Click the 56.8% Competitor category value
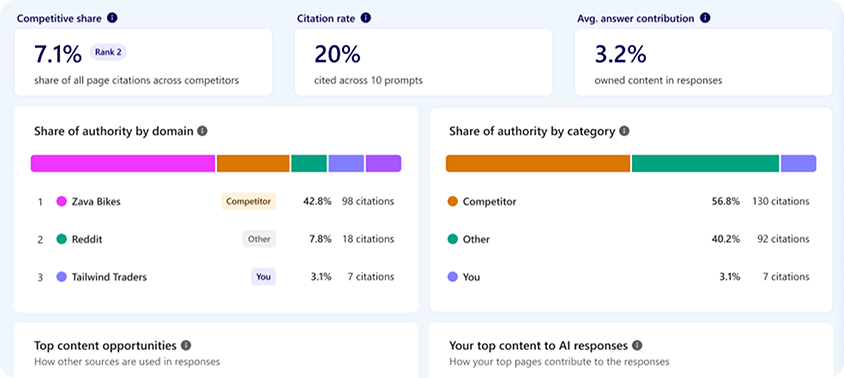This screenshot has width=844, height=378. (x=726, y=201)
